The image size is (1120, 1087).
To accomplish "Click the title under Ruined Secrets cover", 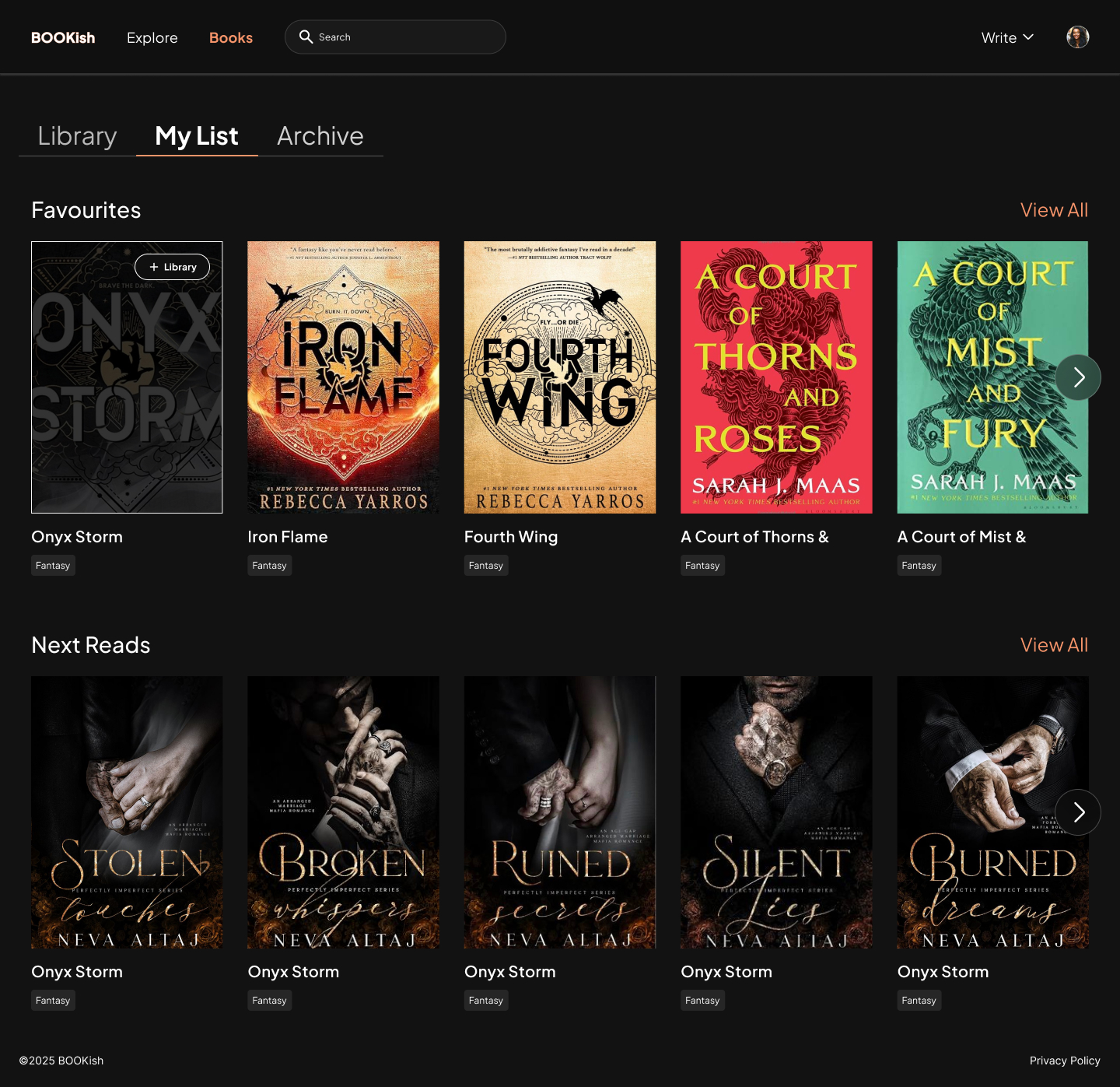I will tap(510, 972).
